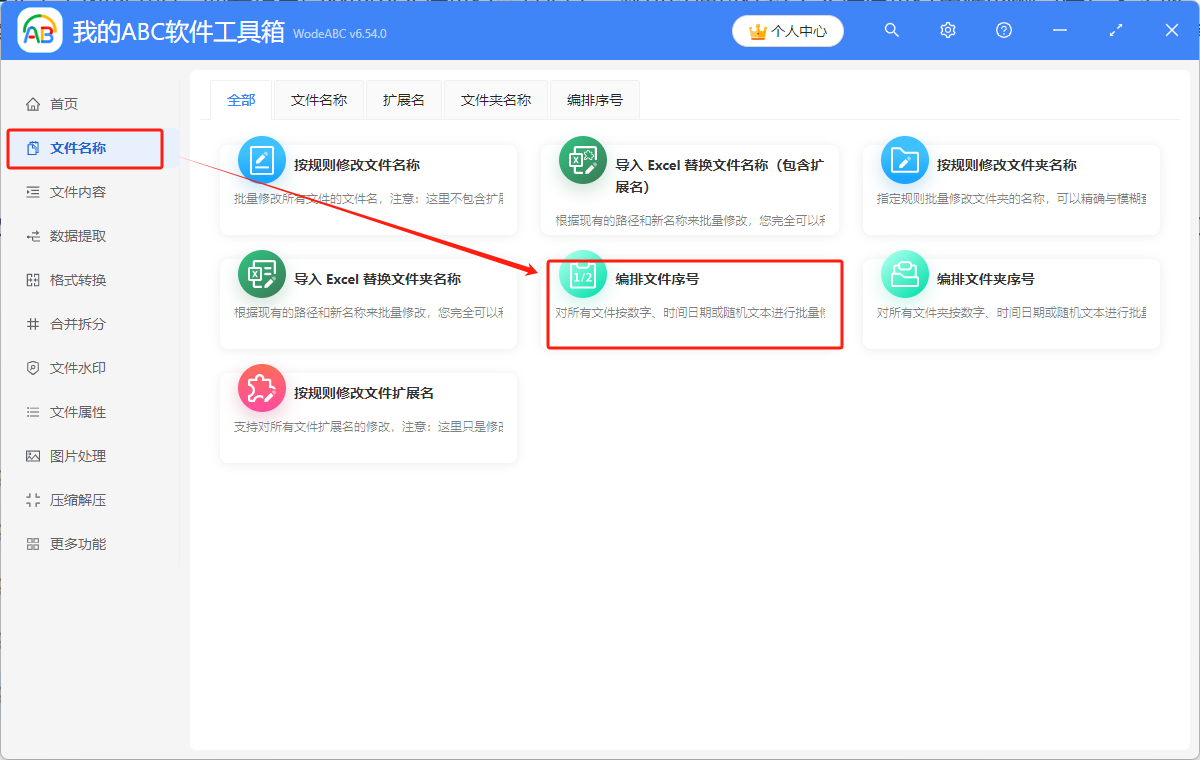Click the search magnifier icon in title bar
Viewport: 1200px width, 760px height.
pos(892,31)
